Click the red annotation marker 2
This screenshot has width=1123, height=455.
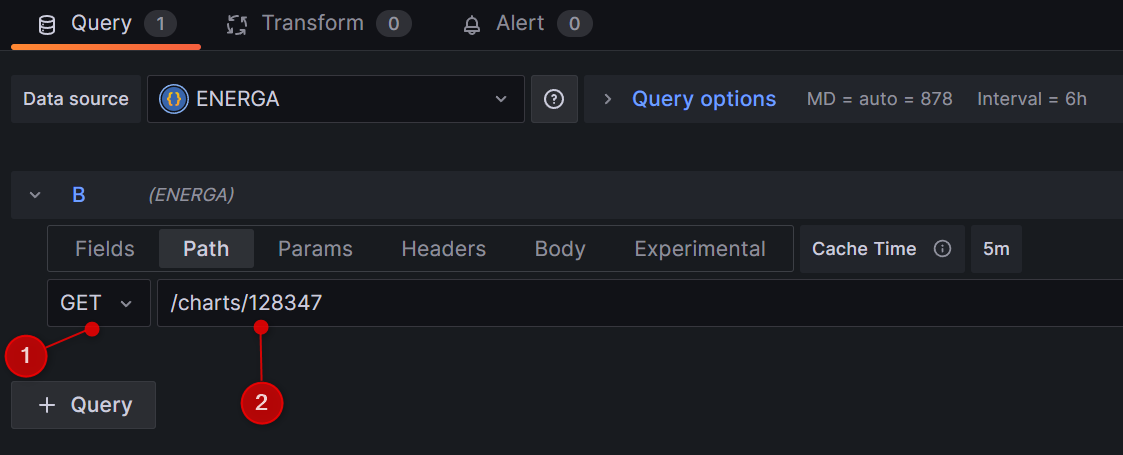[262, 404]
